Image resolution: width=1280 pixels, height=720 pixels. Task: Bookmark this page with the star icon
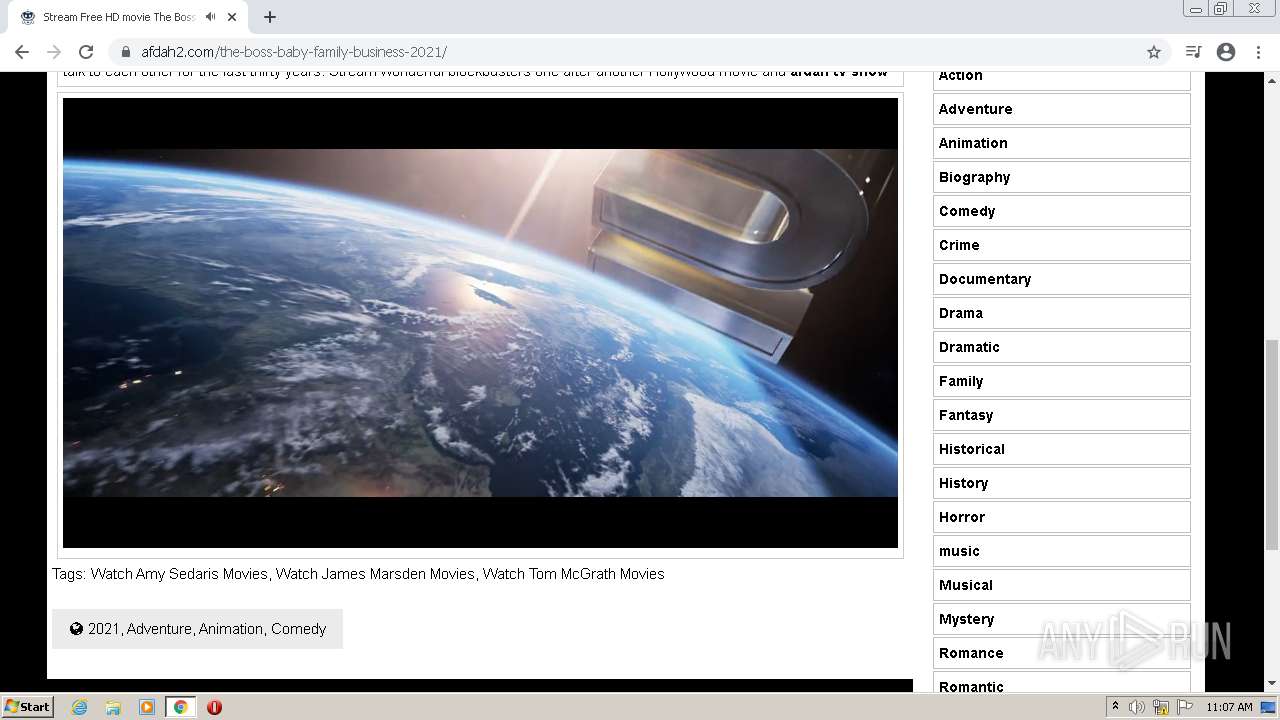1154,52
